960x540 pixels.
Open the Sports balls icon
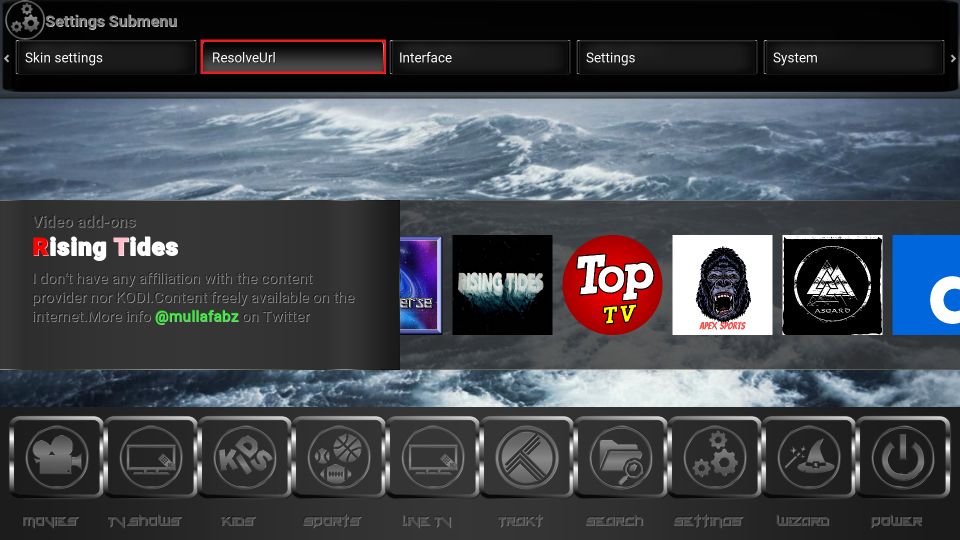click(339, 457)
